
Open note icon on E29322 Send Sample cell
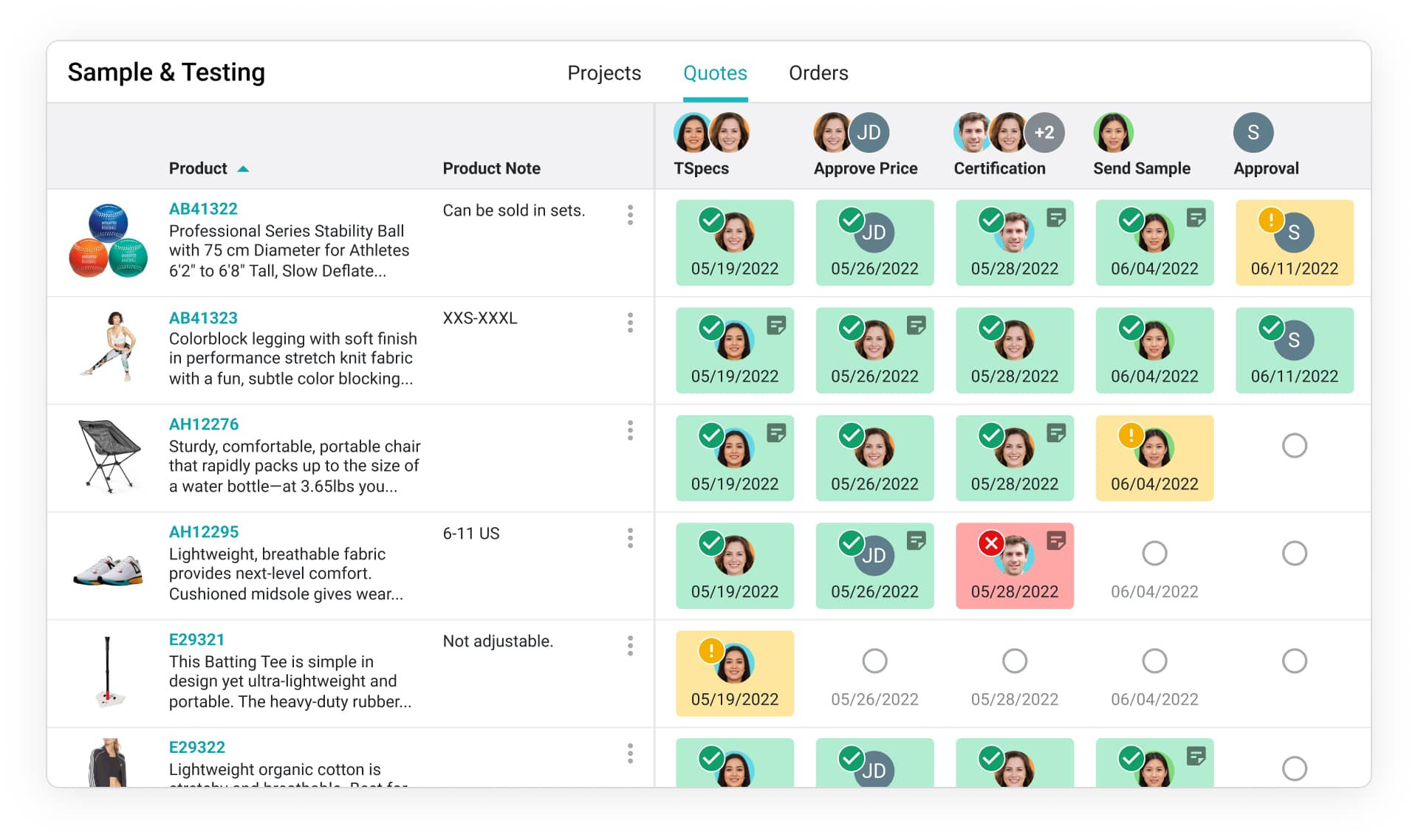tap(1196, 756)
